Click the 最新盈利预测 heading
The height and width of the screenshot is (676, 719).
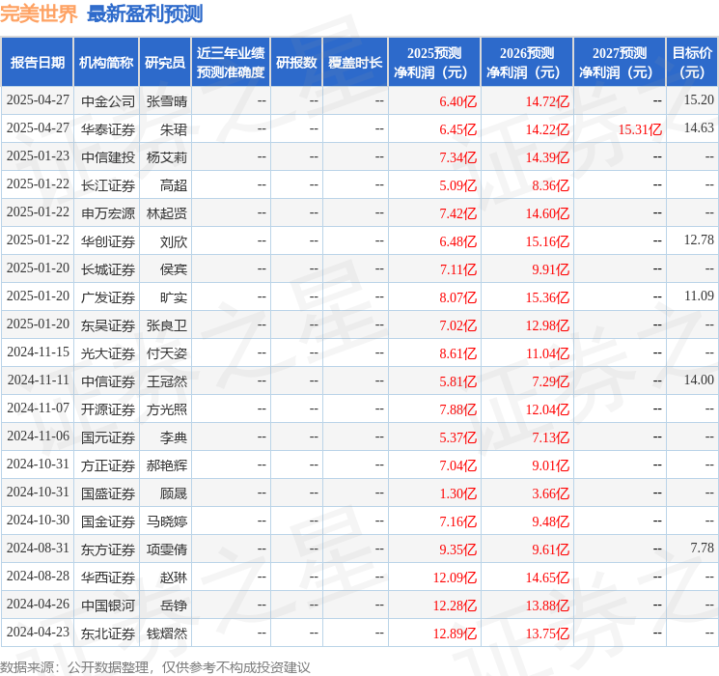click(x=144, y=14)
